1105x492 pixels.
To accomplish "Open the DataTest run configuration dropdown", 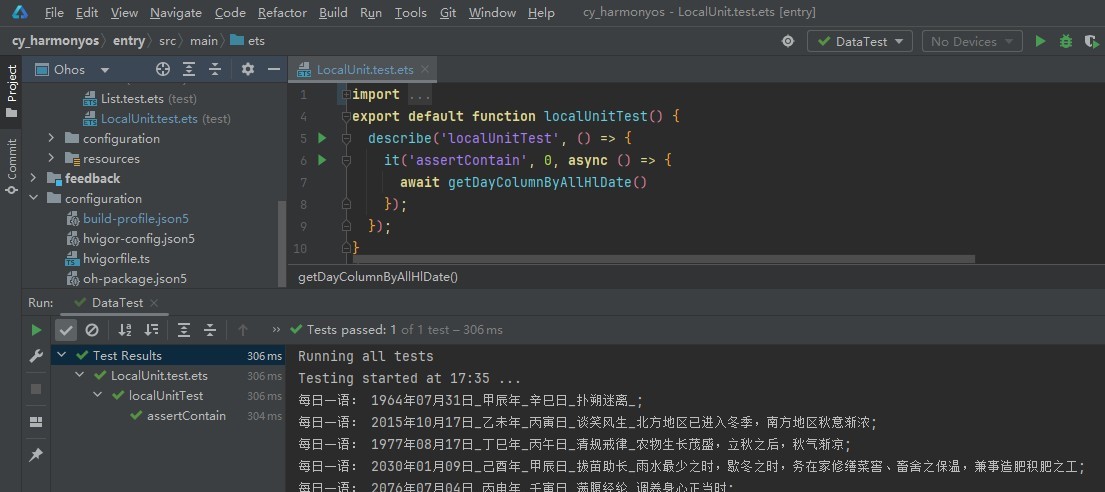I will [x=859, y=41].
